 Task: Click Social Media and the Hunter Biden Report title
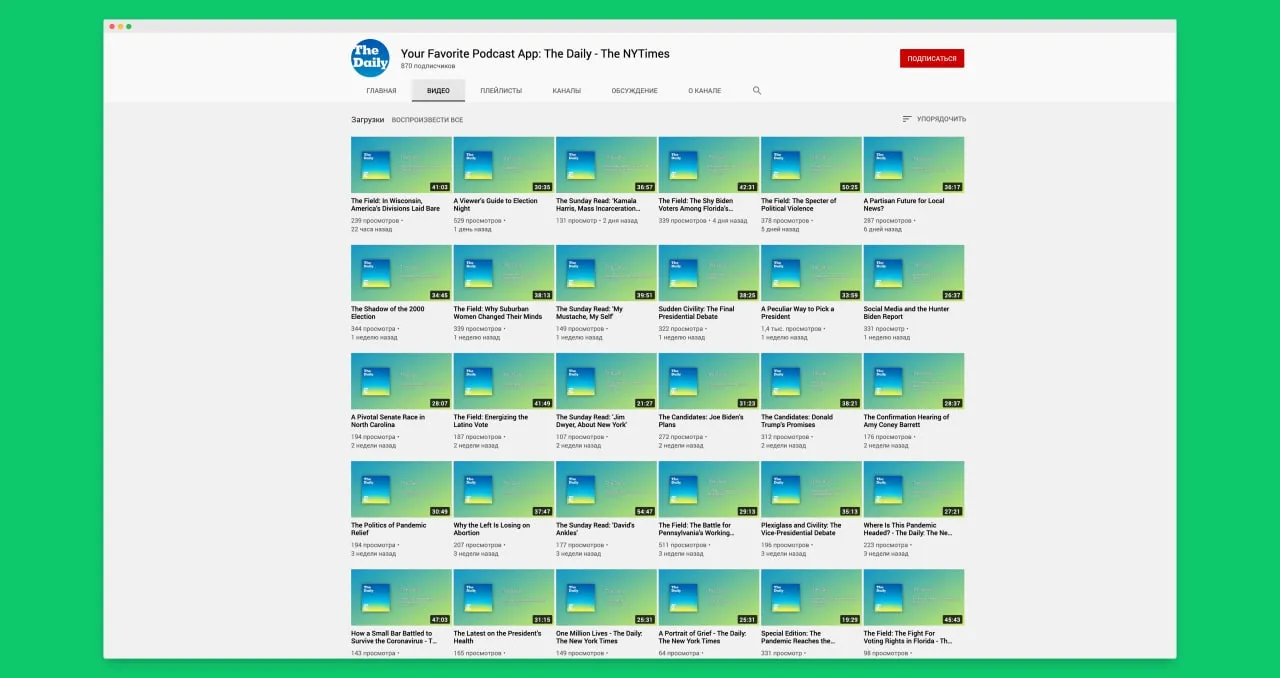tap(907, 313)
